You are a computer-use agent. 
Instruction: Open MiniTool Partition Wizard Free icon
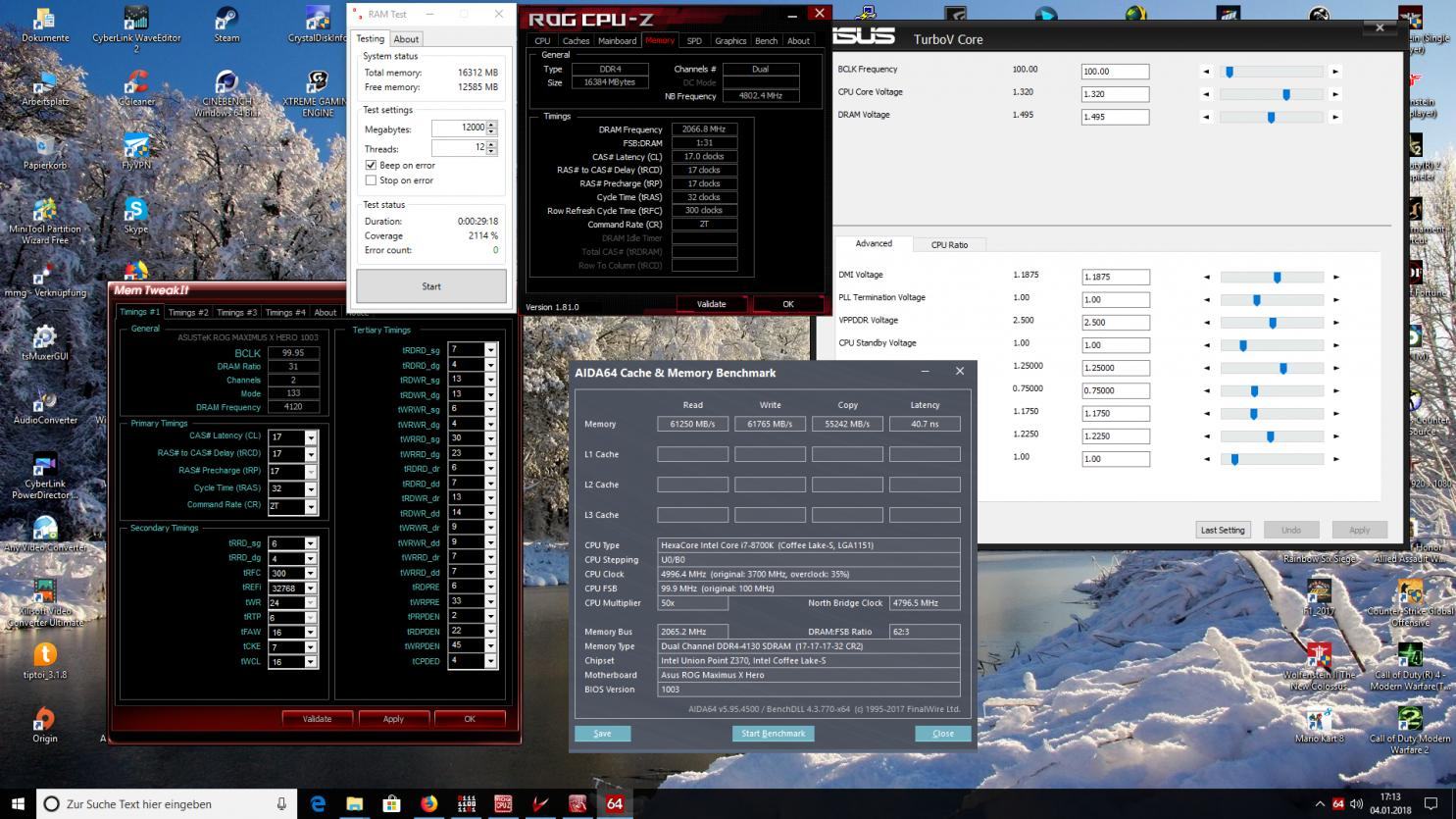[45, 221]
